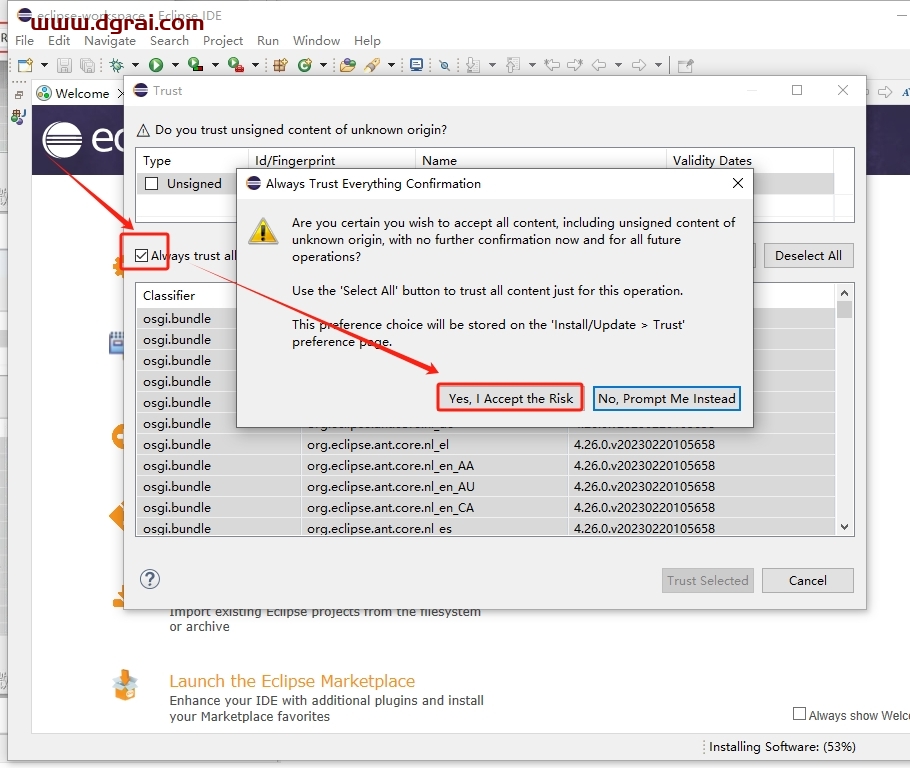Click the bundle list scrollbar thumb
This screenshot has width=910, height=768.
844,310
